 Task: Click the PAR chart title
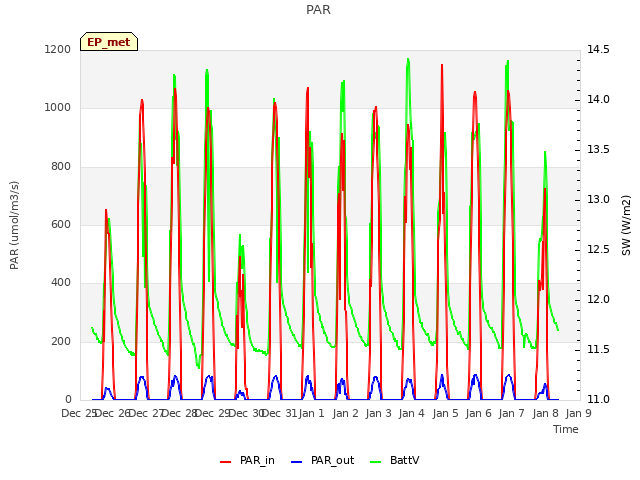(318, 10)
